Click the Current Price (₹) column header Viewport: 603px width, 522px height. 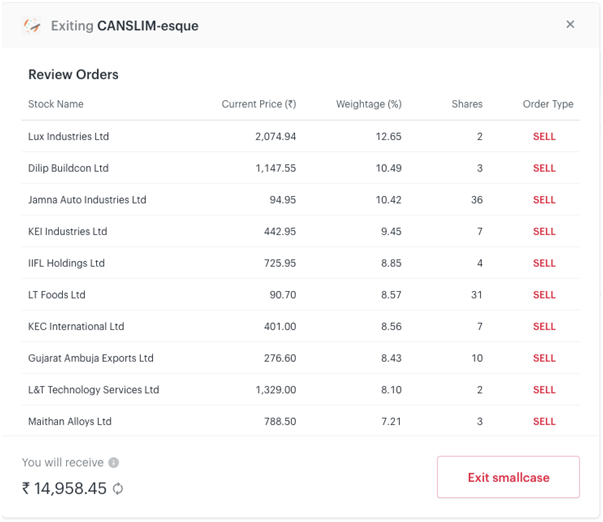(259, 104)
